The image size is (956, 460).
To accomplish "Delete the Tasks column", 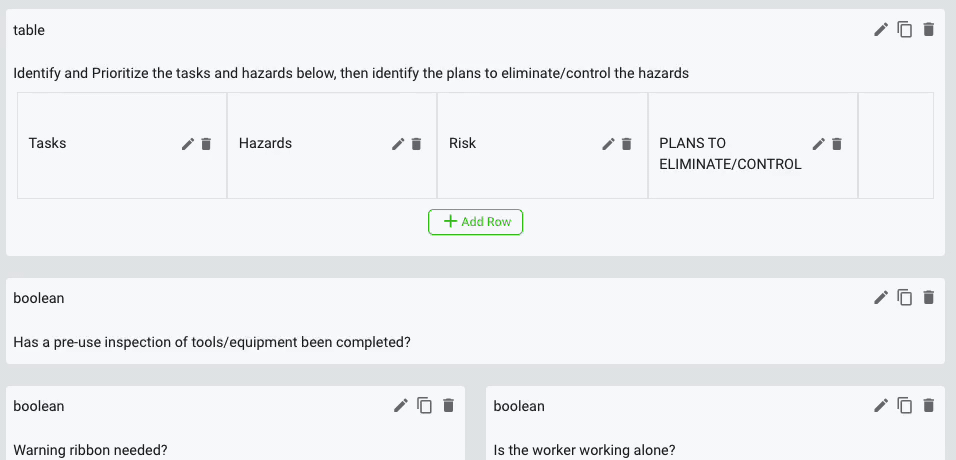I will [x=207, y=144].
